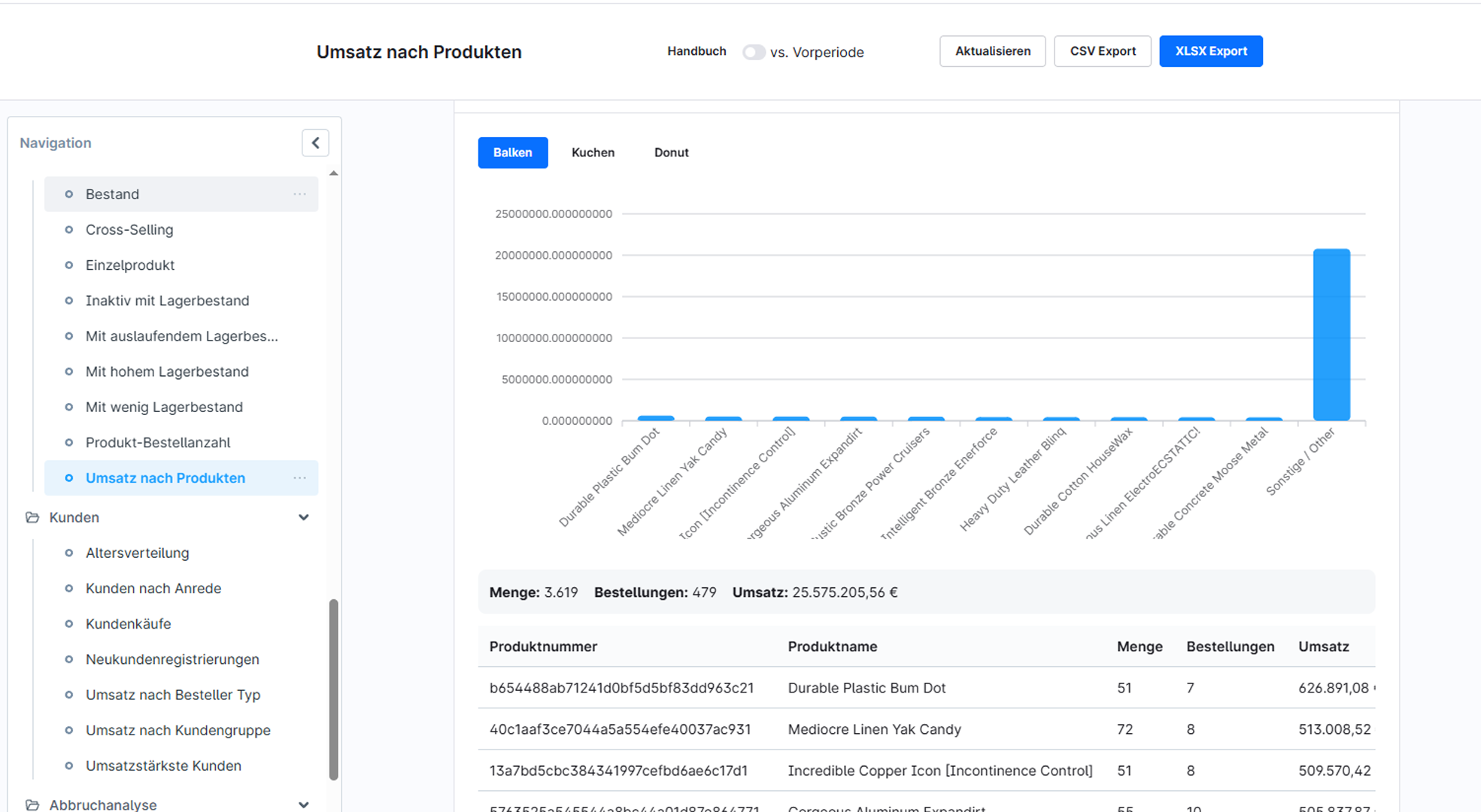This screenshot has width=1481, height=812.
Task: Select Umsatz nach Kundengruppe item
Action: tap(181, 730)
